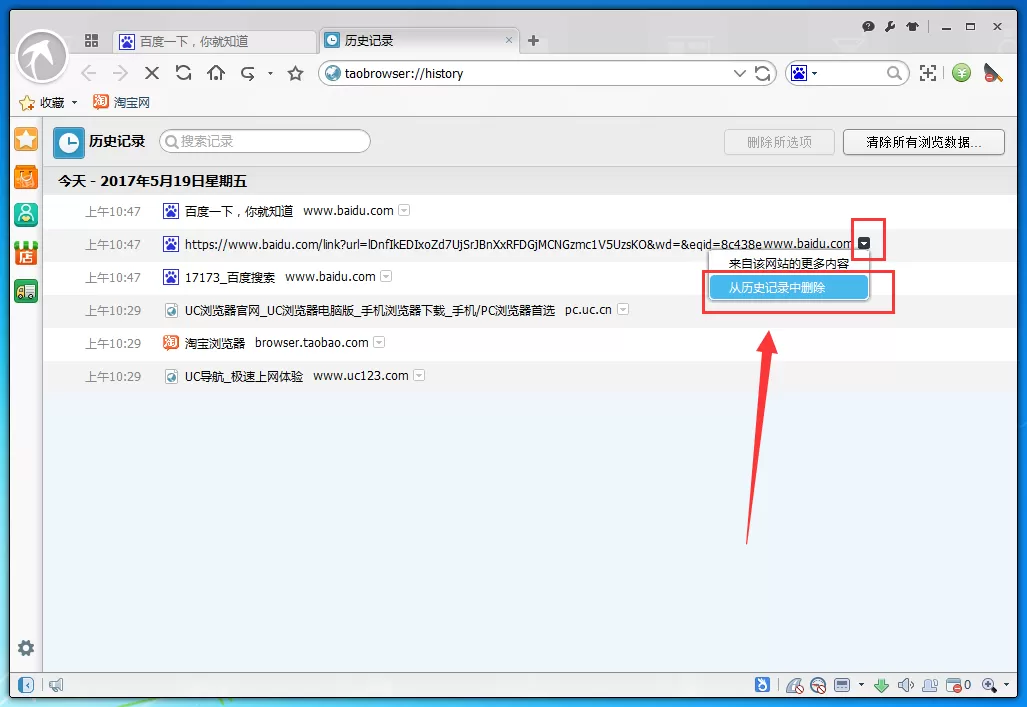Select 来自该网站的更多内容 menu item
1027x707 pixels.
click(789, 263)
